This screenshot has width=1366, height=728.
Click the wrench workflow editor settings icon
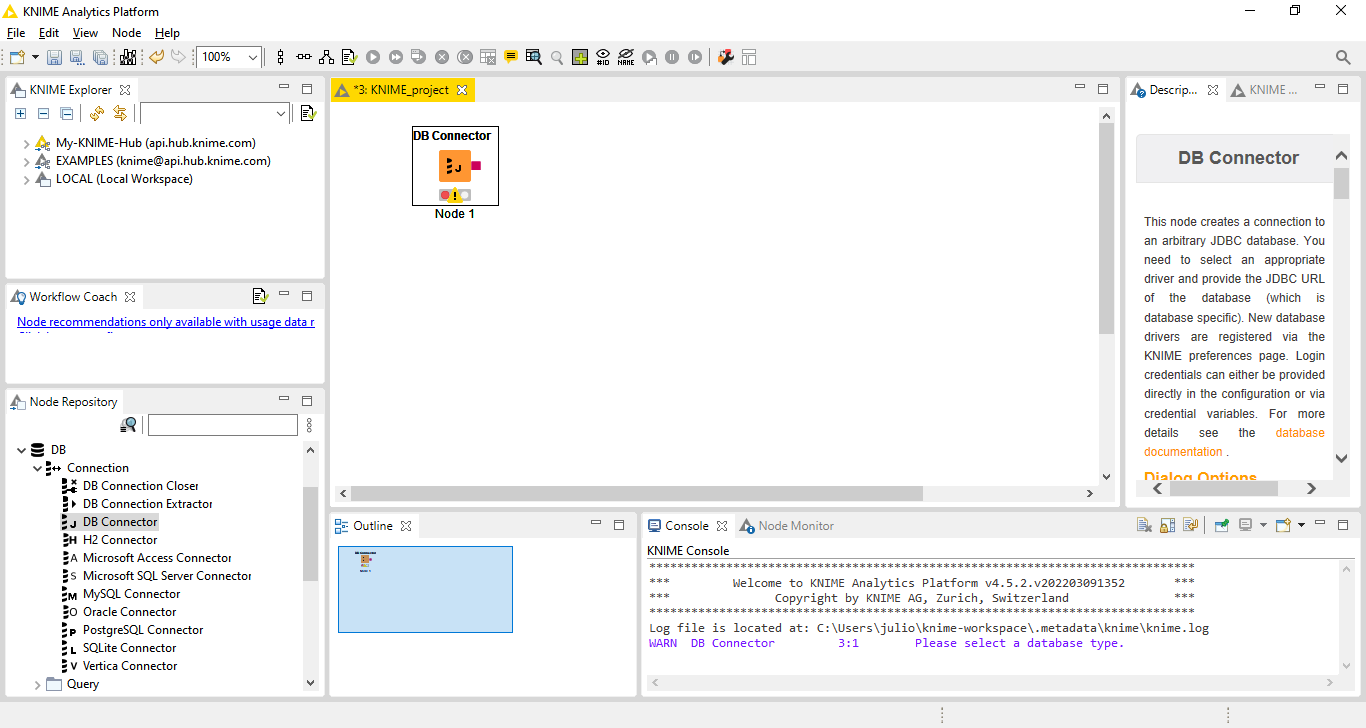pos(725,58)
